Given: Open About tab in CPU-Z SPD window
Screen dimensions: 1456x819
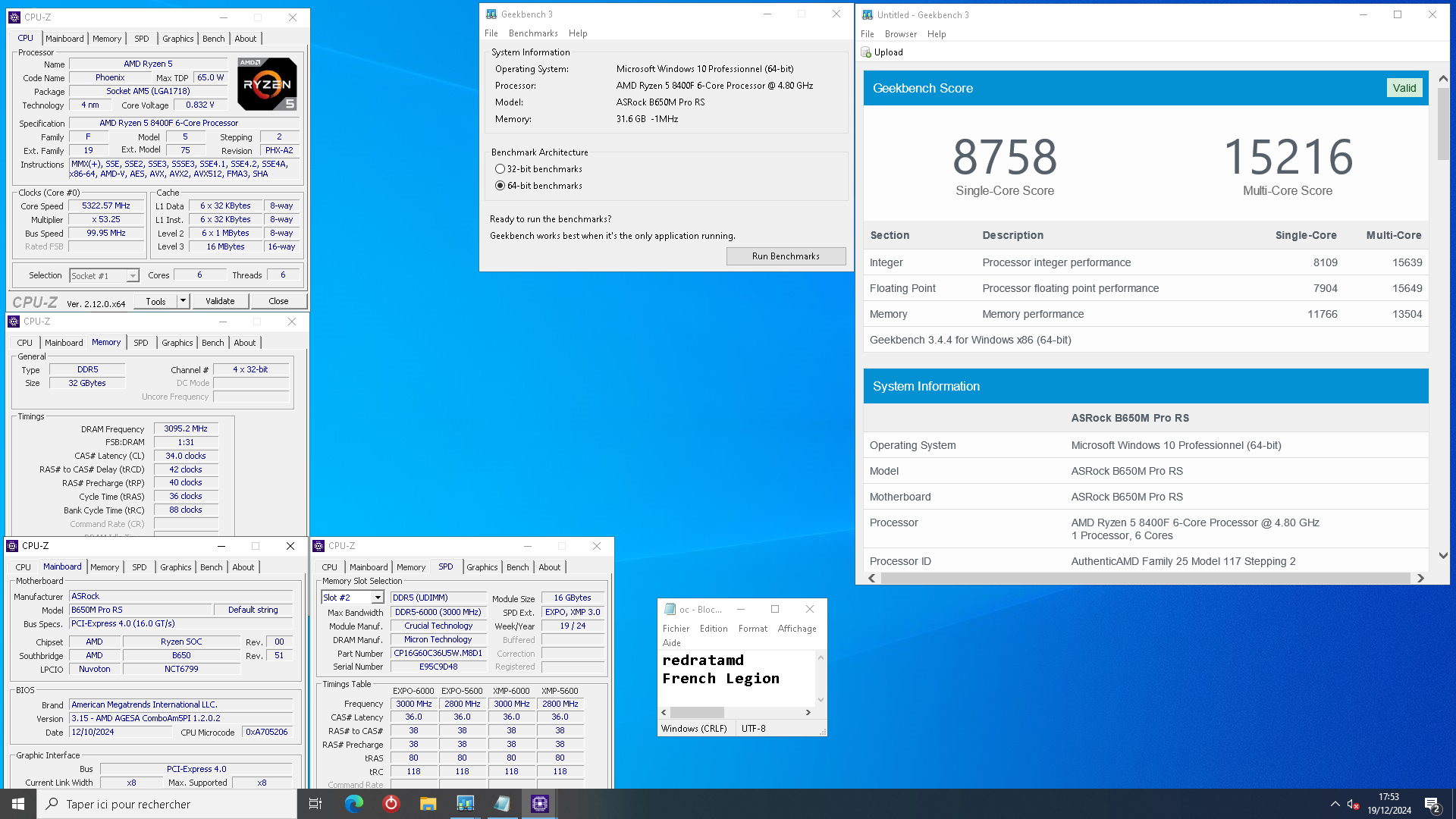Looking at the screenshot, I should pyautogui.click(x=550, y=567).
